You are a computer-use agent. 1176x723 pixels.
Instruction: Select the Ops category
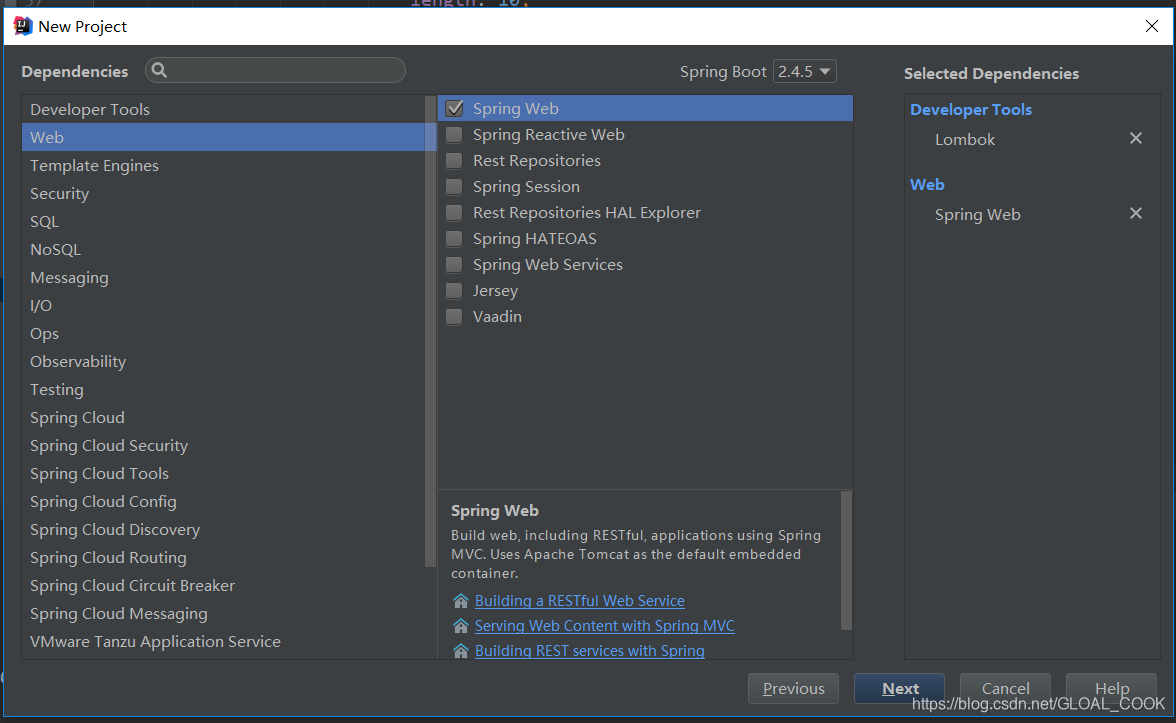[224, 334]
